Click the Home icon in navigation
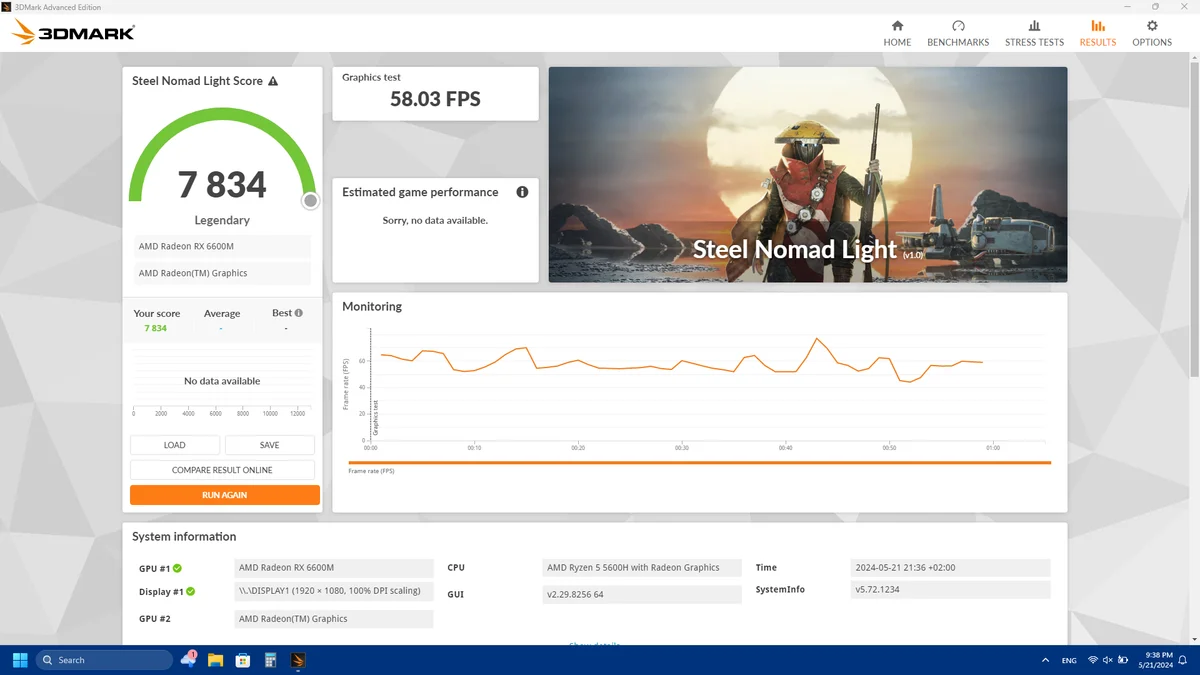Viewport: 1200px width, 675px height. [897, 27]
